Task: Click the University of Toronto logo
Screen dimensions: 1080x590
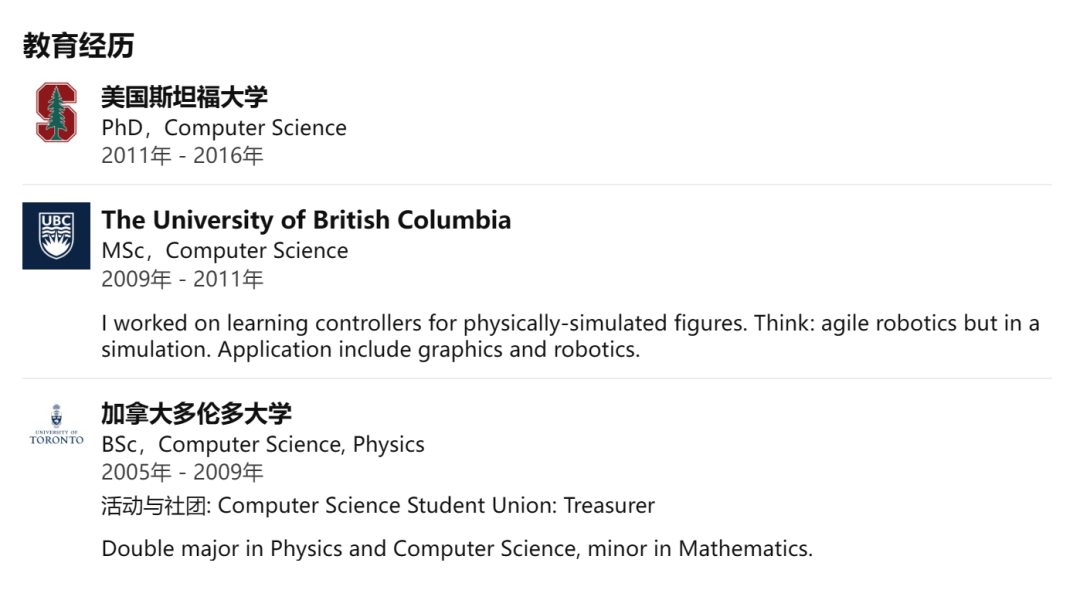Action: [x=56, y=425]
